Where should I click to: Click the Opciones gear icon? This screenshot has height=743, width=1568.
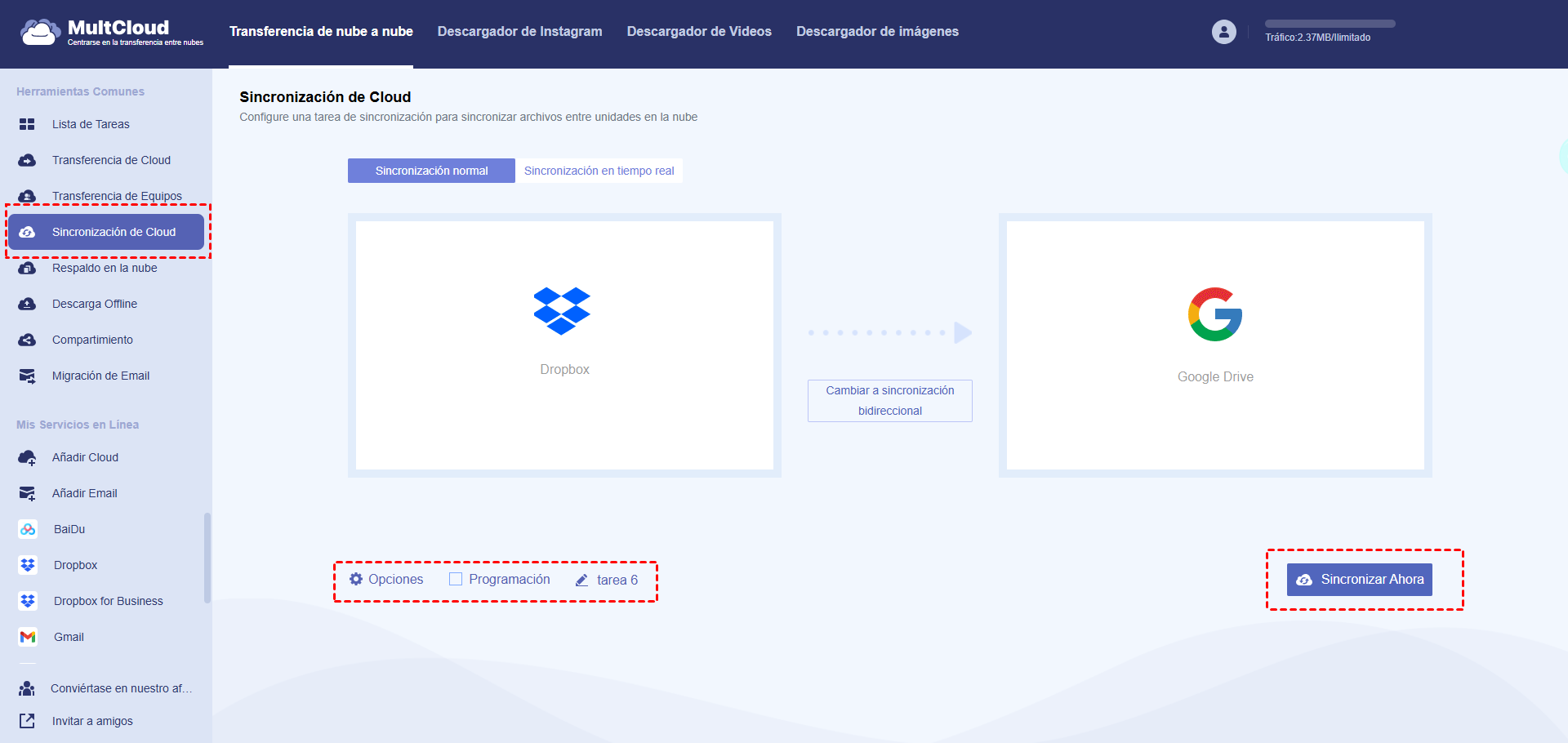tap(356, 579)
